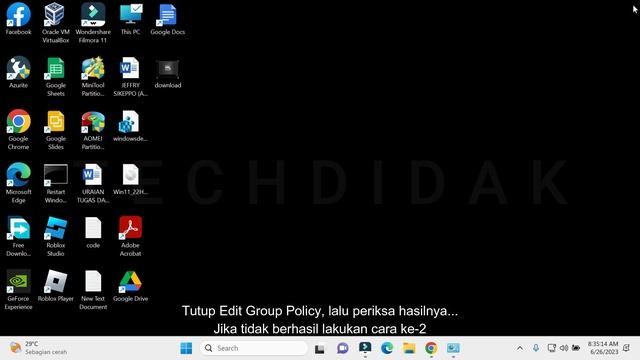The height and width of the screenshot is (360, 640).
Task: Select the Win11_22H... disc image file
Action: point(131,180)
